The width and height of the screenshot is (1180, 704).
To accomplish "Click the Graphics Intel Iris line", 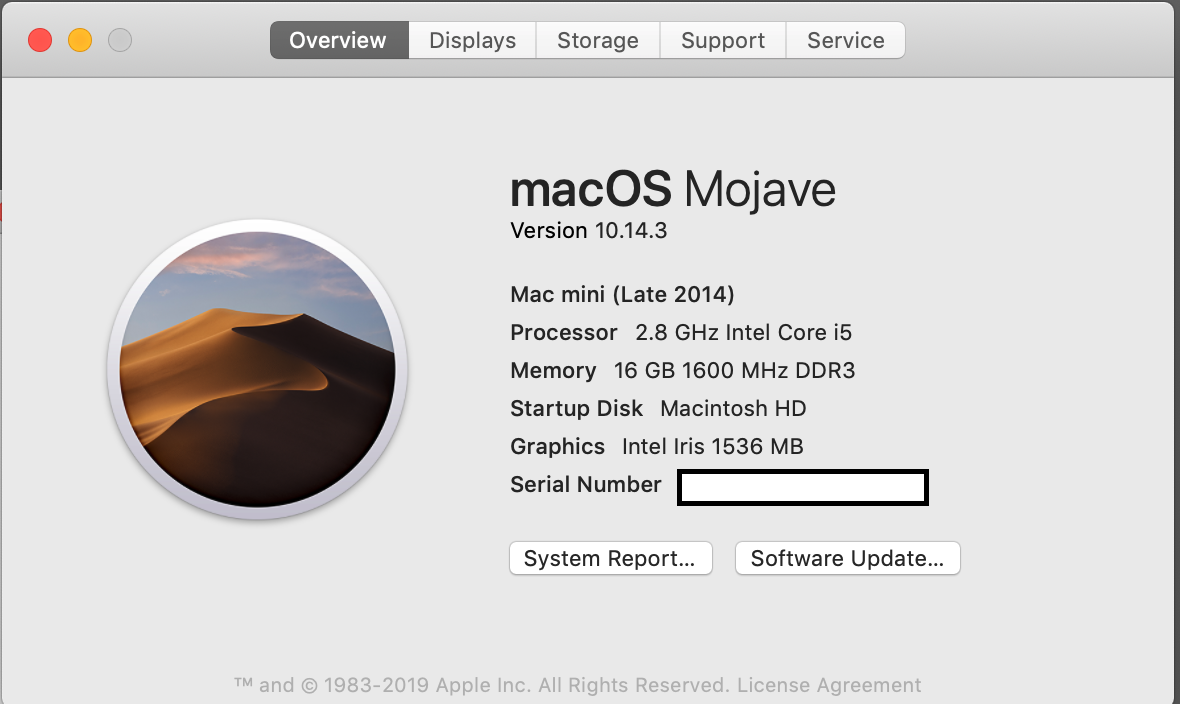I will [657, 446].
